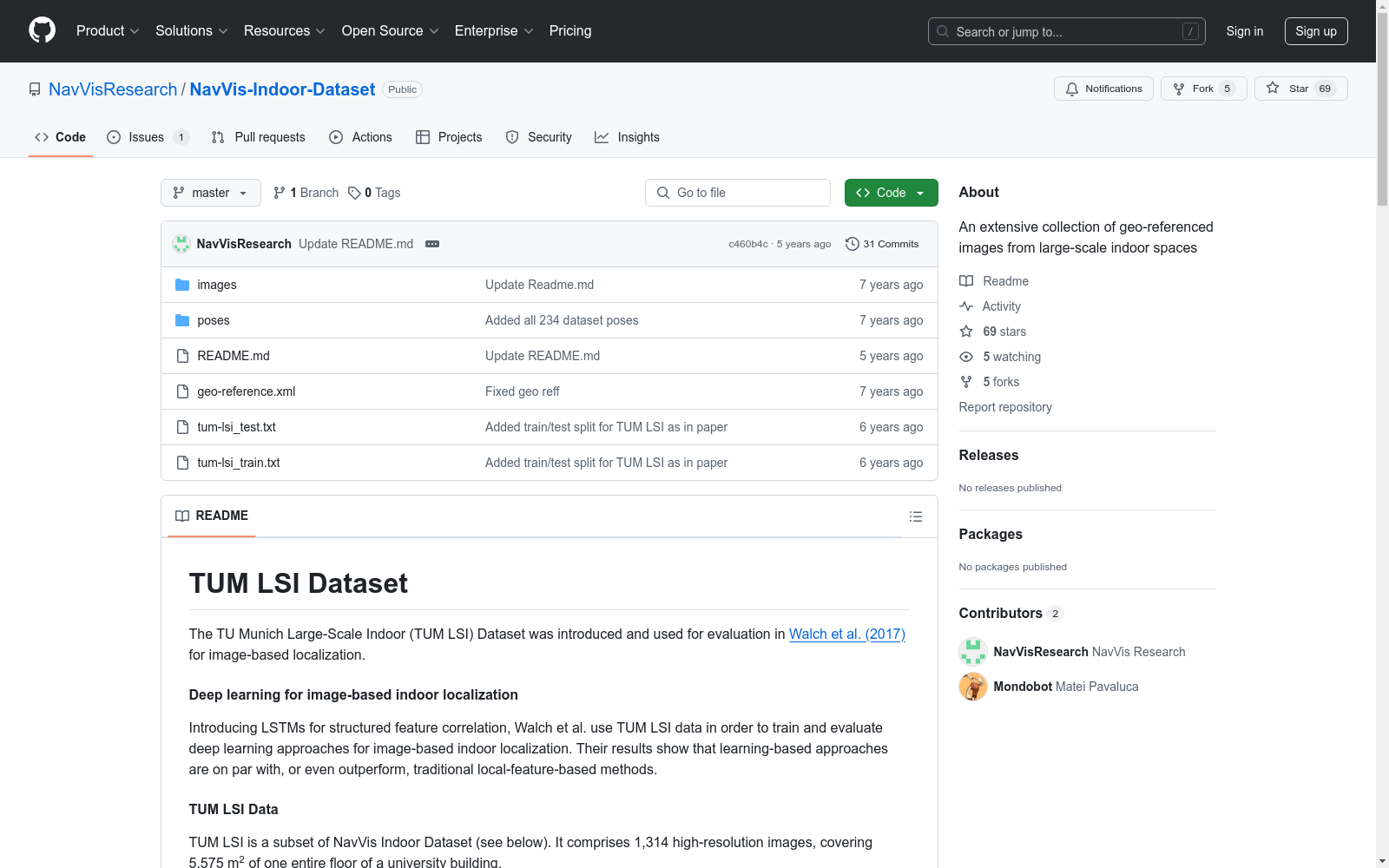
Task: Click the star icon in the Star button
Action: coord(1273,88)
